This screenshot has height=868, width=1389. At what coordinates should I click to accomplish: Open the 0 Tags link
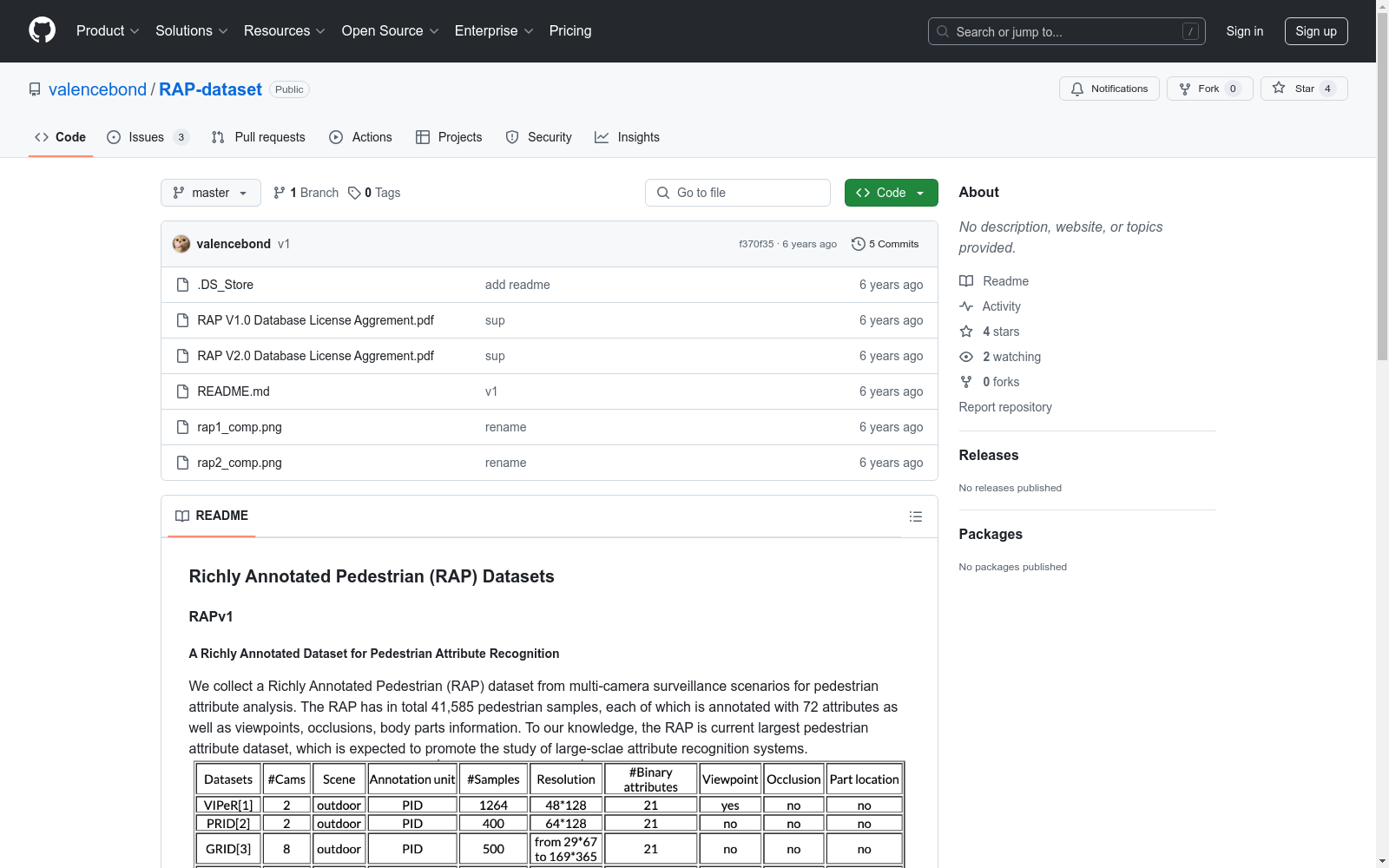coord(374,193)
